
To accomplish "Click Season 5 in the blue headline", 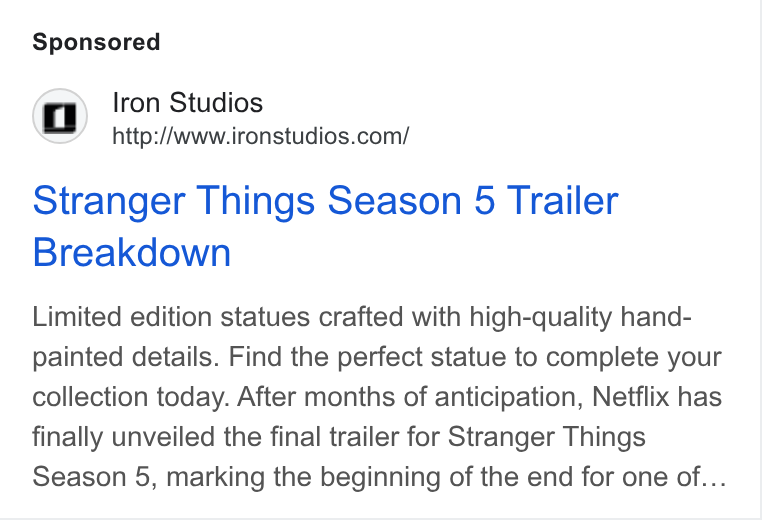I will click(412, 200).
